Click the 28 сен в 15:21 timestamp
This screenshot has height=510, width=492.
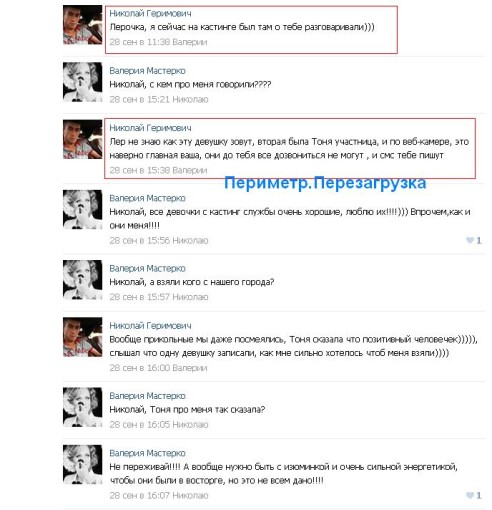(x=140, y=99)
